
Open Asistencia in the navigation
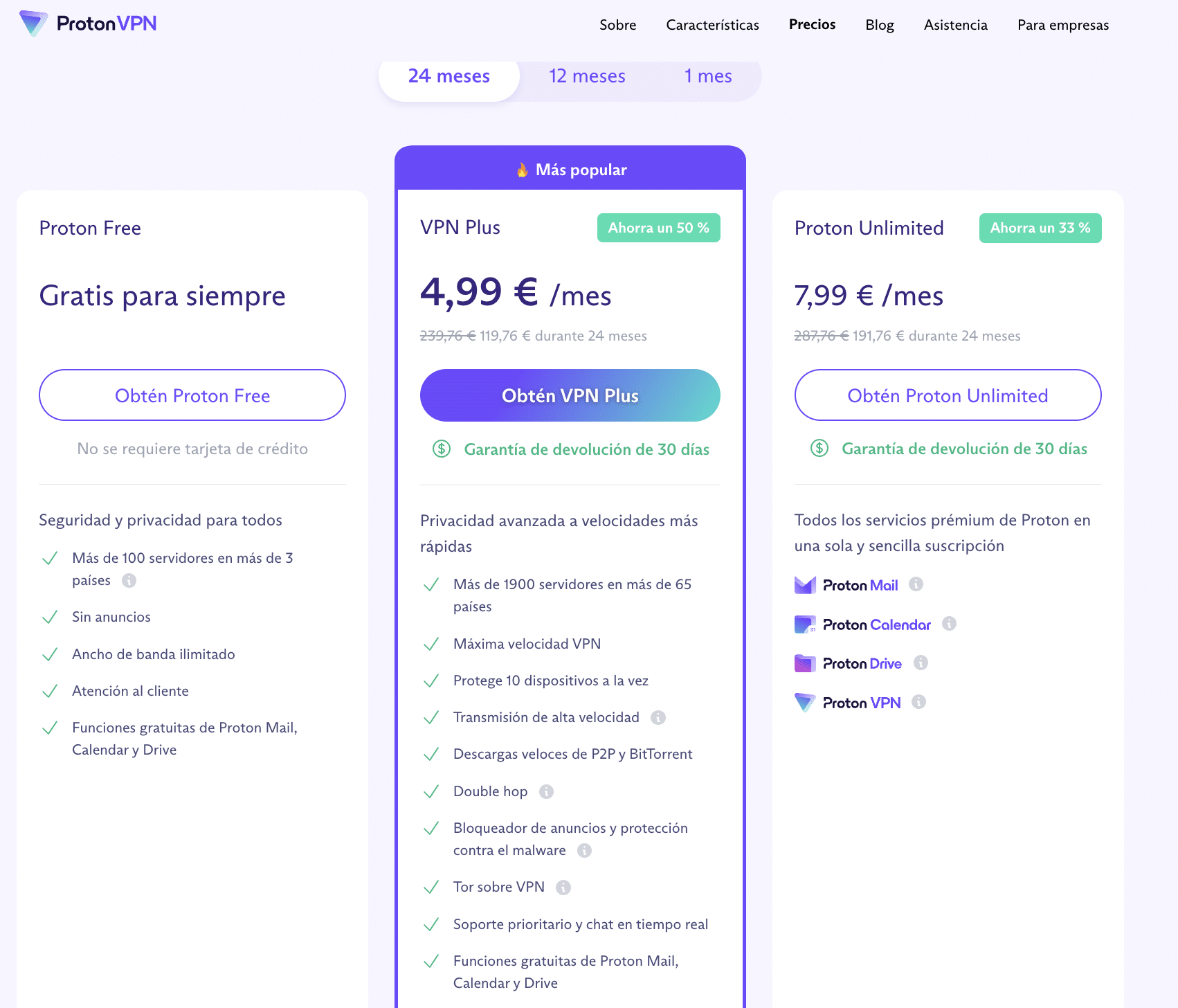click(x=956, y=25)
